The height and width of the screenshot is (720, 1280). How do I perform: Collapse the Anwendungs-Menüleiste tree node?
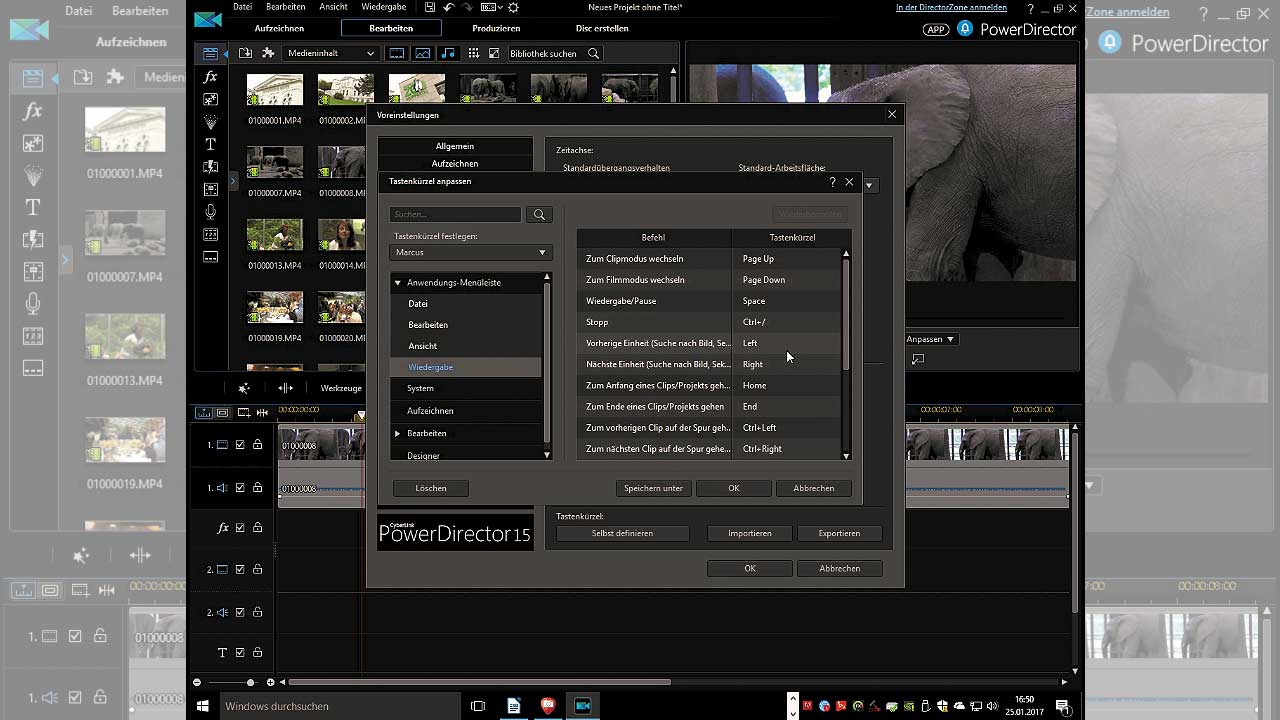tap(398, 283)
